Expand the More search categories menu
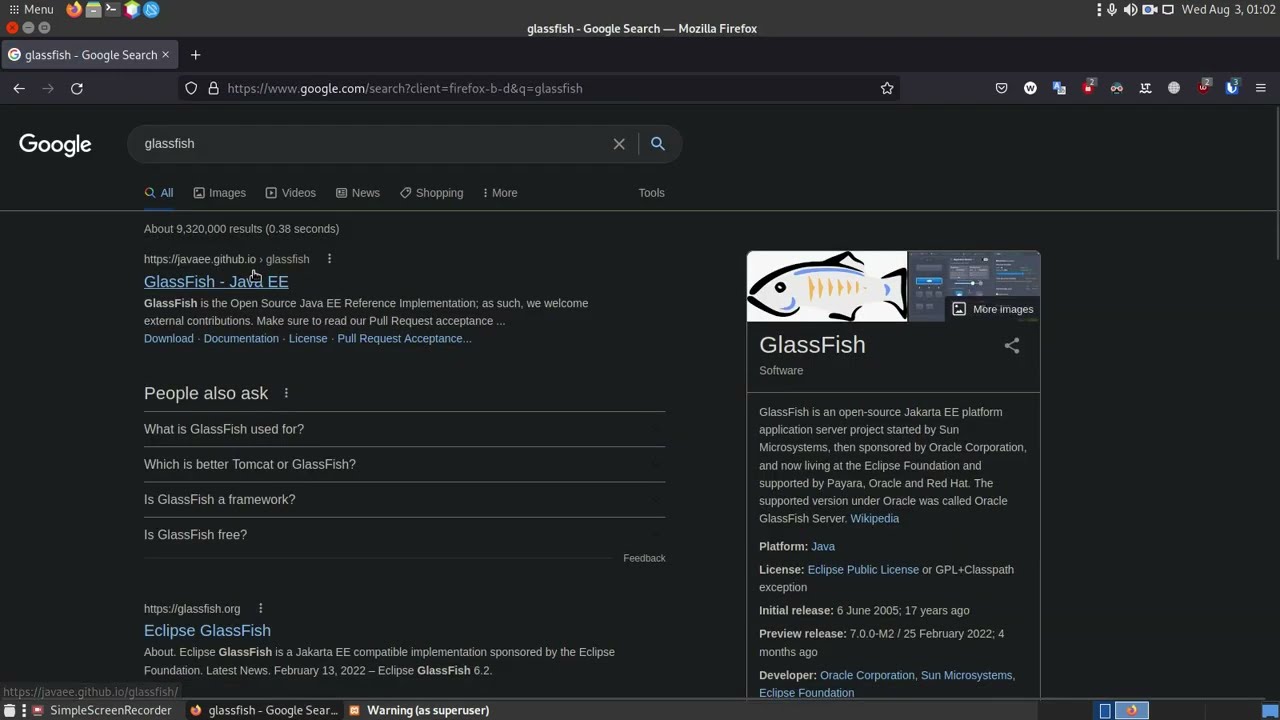Screen dimensions: 1280x720 pos(500,193)
